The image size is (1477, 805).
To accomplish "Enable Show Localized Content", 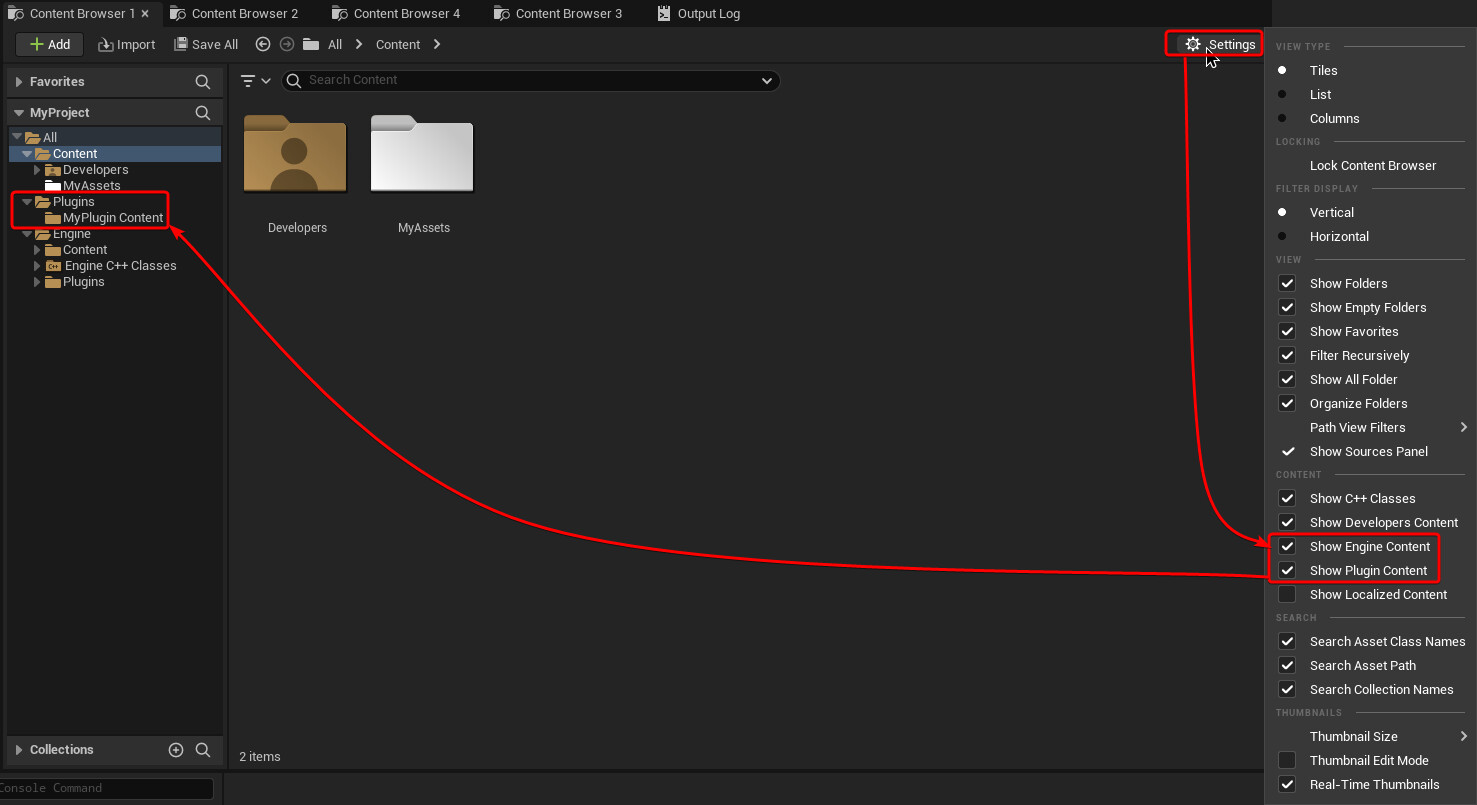I will click(1287, 594).
